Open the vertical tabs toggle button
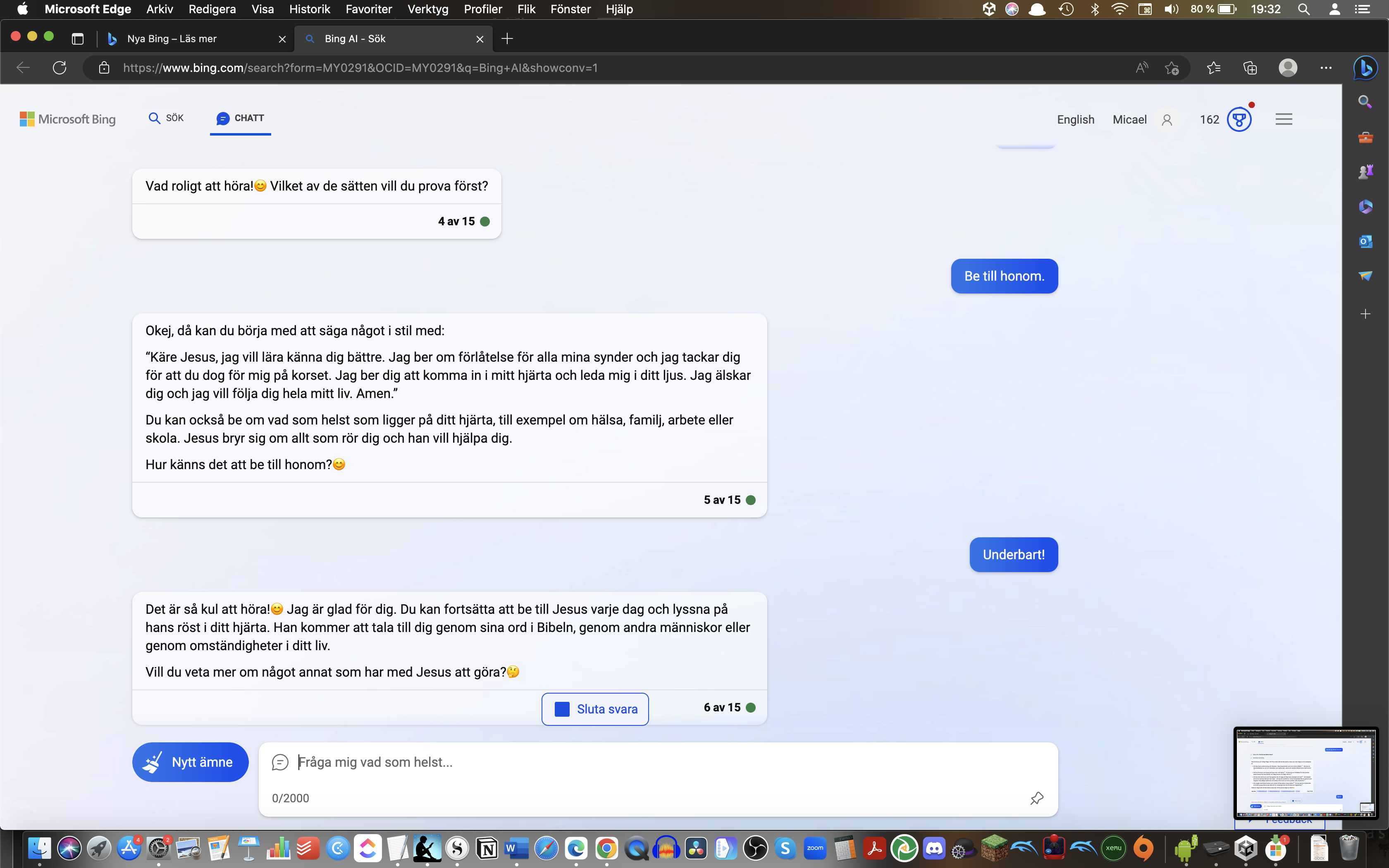The width and height of the screenshot is (1389, 868). 77,38
